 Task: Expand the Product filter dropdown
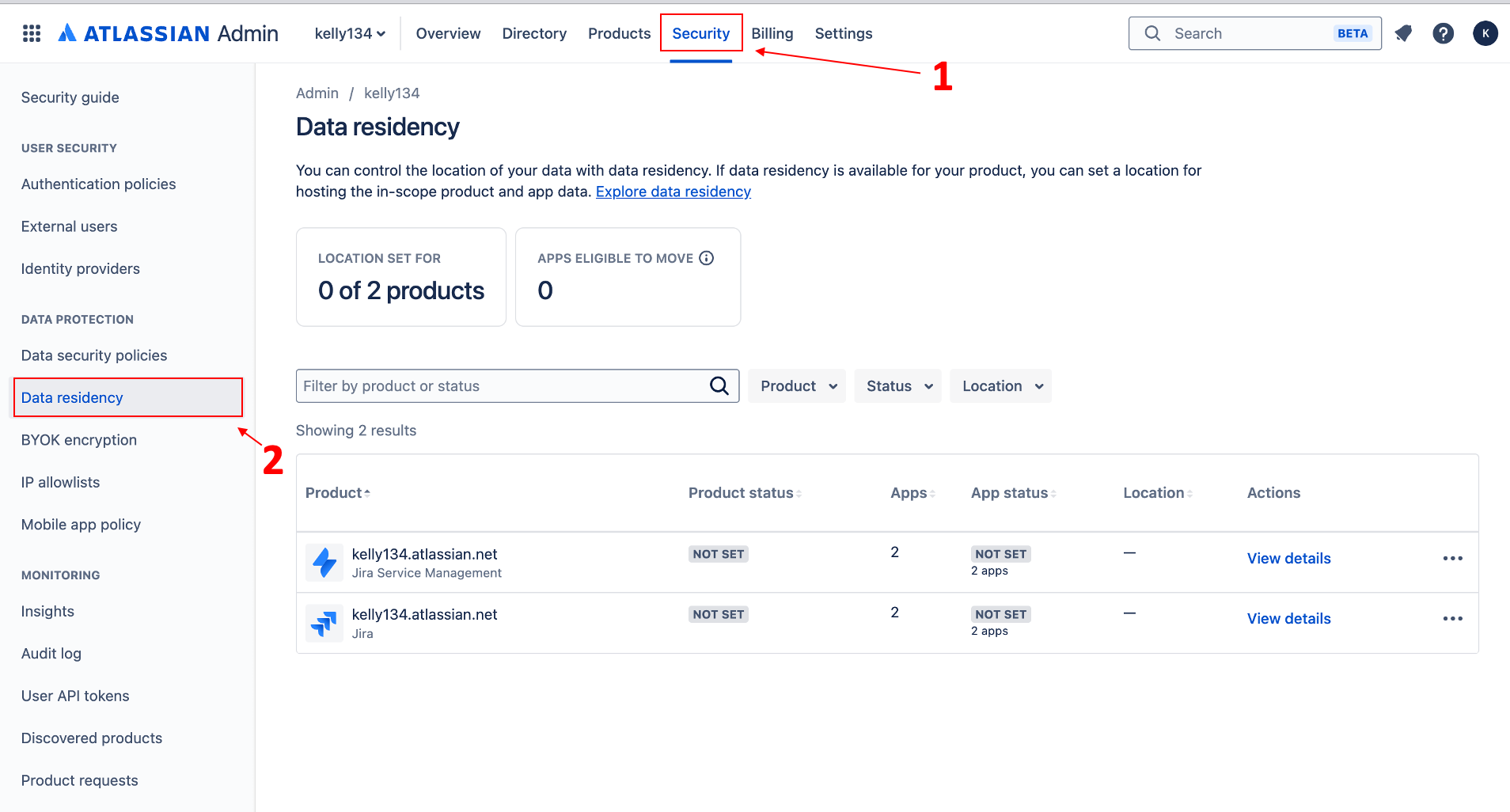click(797, 386)
